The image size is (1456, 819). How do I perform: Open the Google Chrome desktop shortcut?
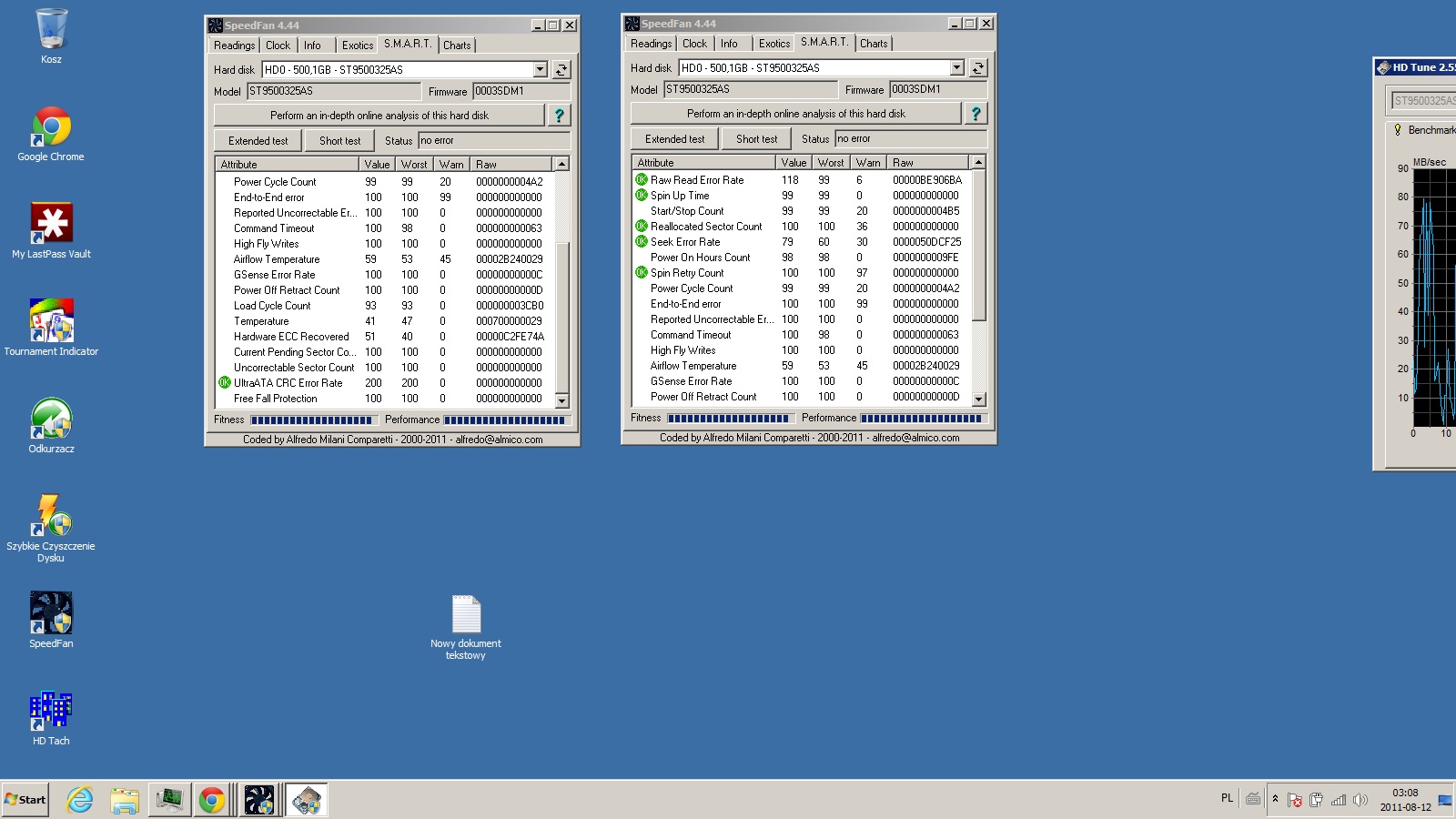[x=51, y=134]
